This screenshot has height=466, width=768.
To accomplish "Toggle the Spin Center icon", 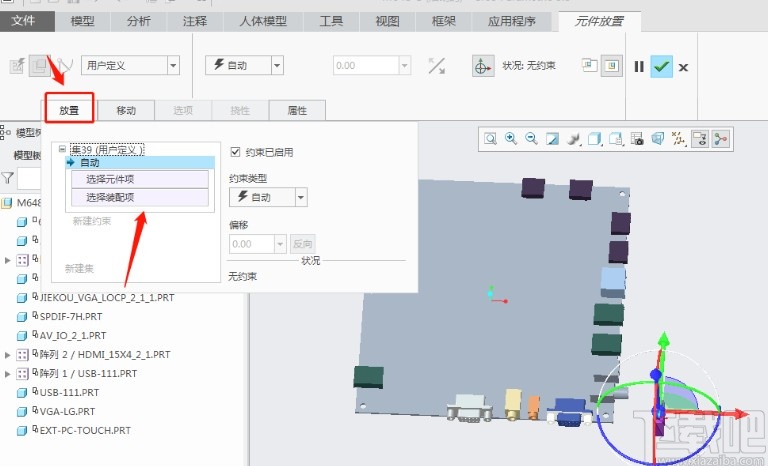I will (x=720, y=139).
